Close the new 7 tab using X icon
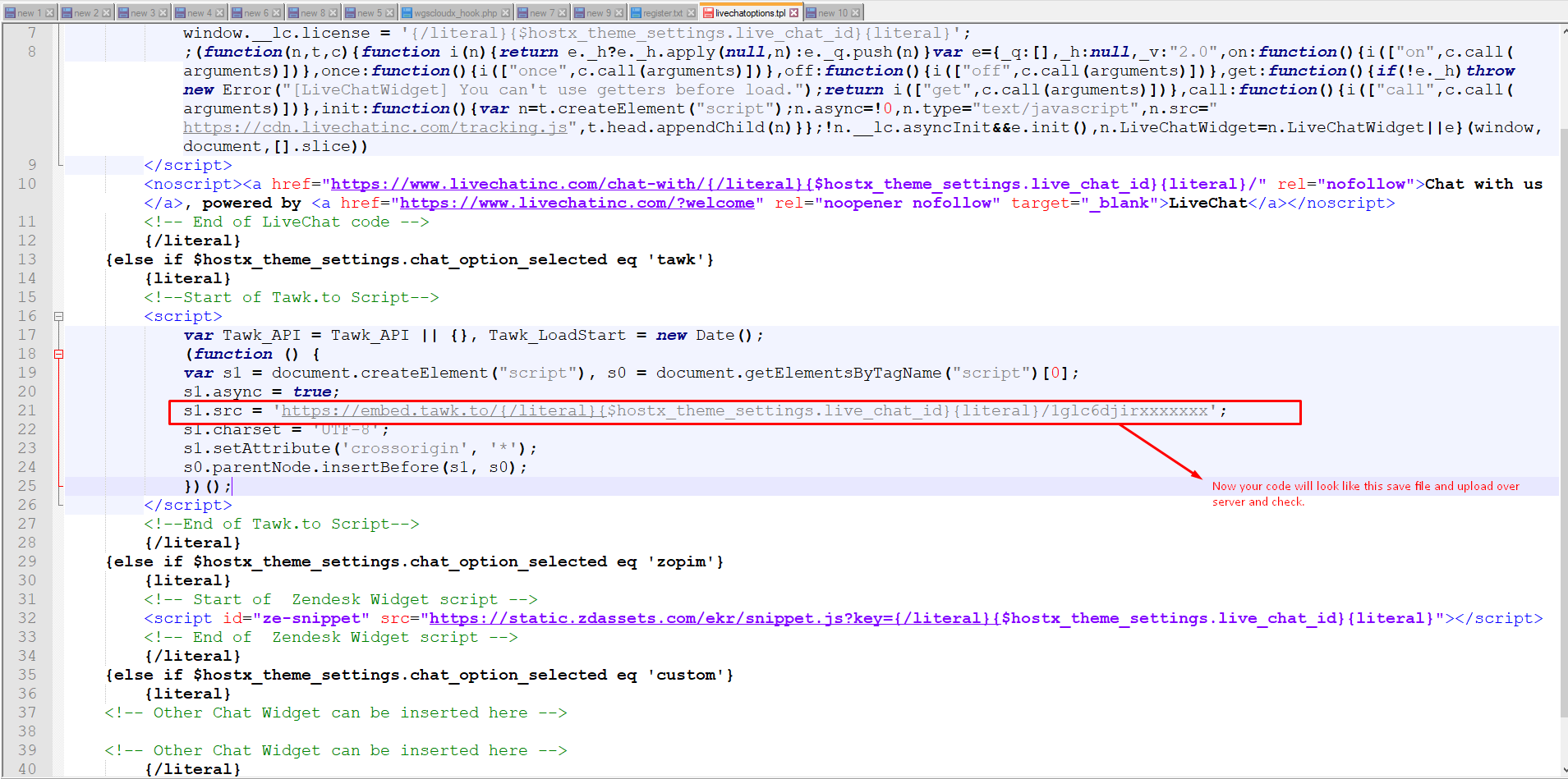 [563, 13]
